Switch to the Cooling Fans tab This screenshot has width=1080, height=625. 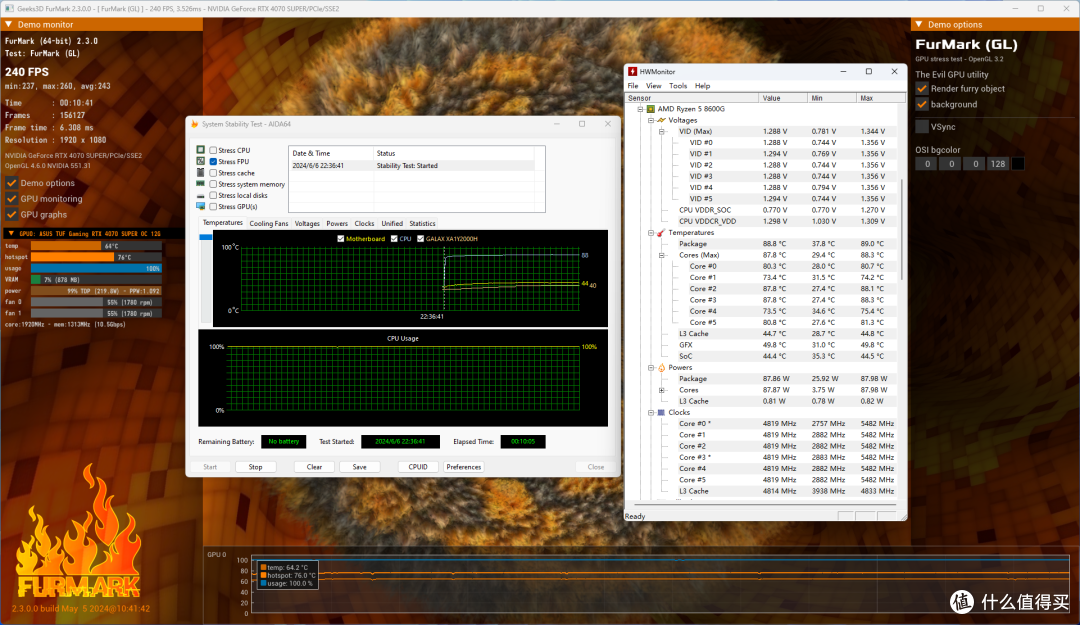tap(269, 223)
